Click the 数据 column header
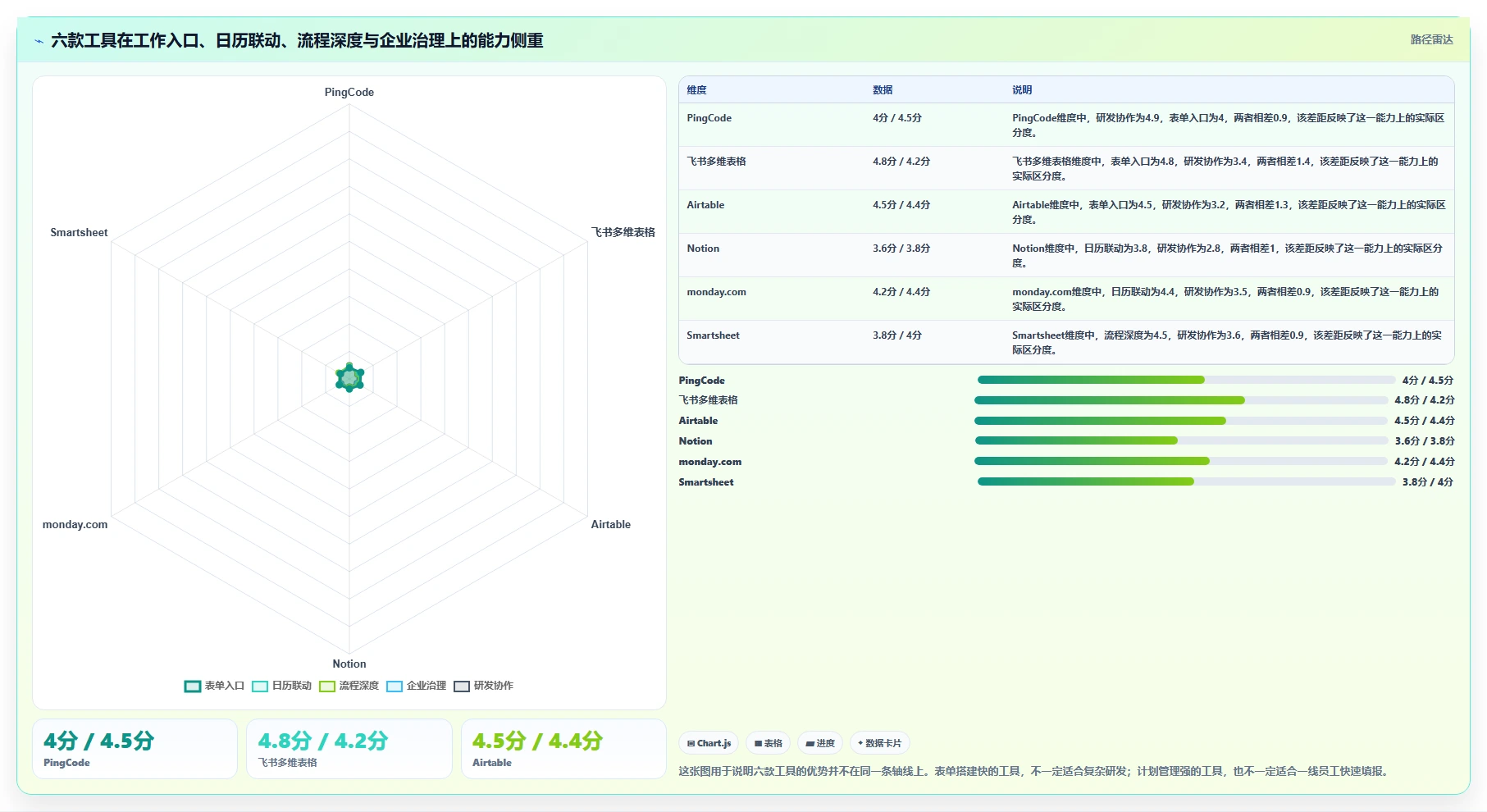This screenshot has height=812, width=1487. click(883, 90)
